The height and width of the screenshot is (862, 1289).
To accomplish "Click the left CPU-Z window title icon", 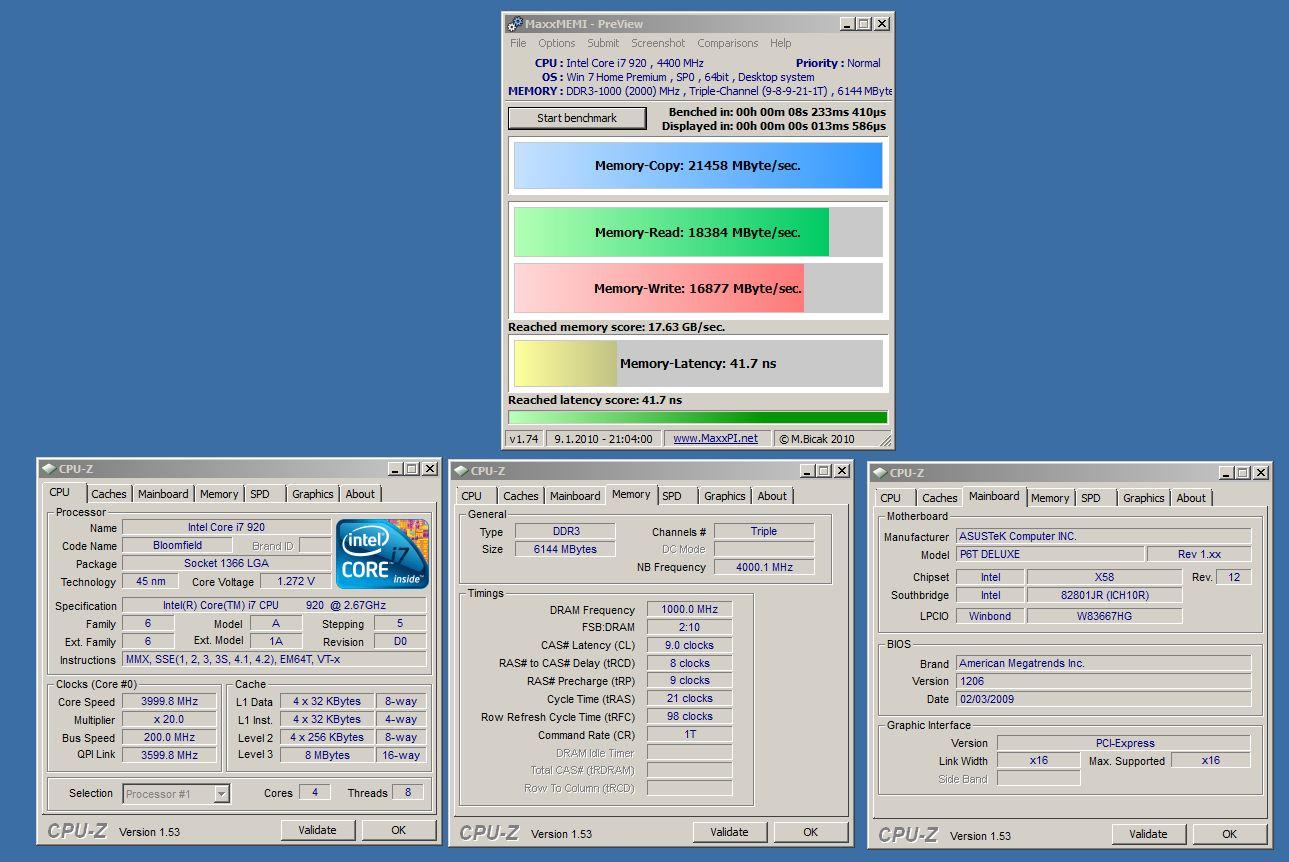I will point(49,468).
